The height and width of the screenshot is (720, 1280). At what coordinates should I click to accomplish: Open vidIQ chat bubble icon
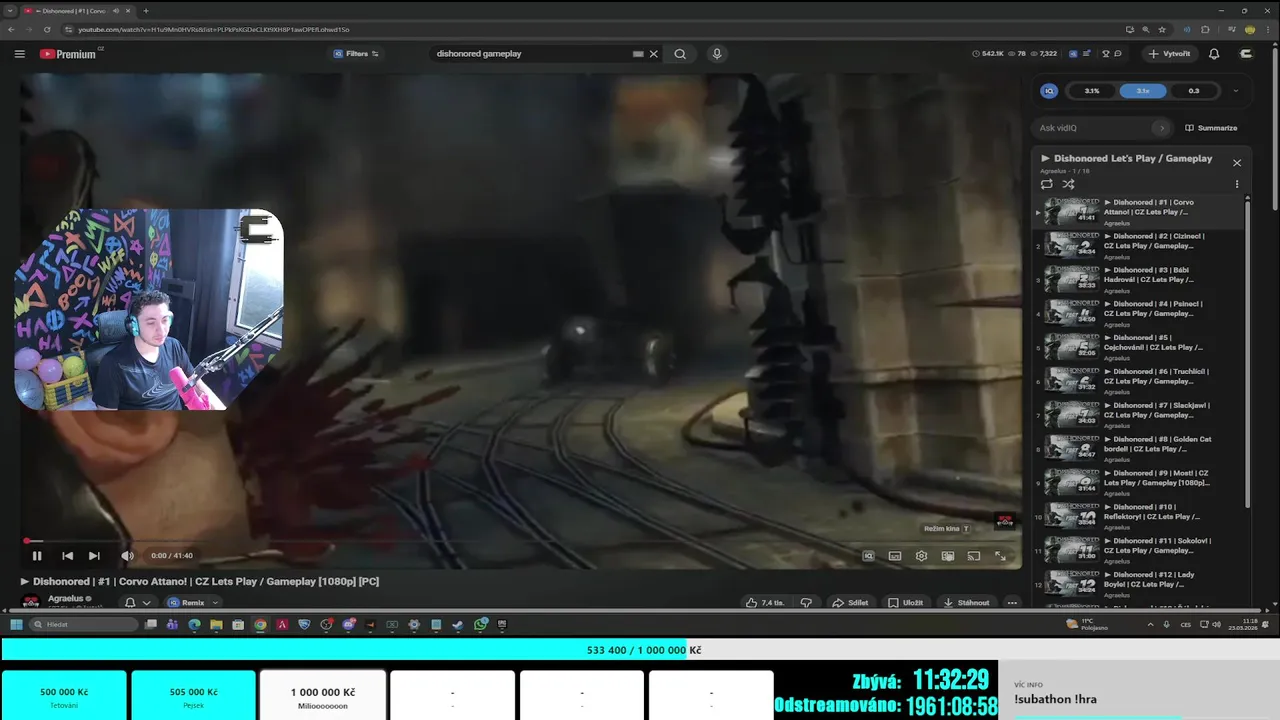[1118, 54]
